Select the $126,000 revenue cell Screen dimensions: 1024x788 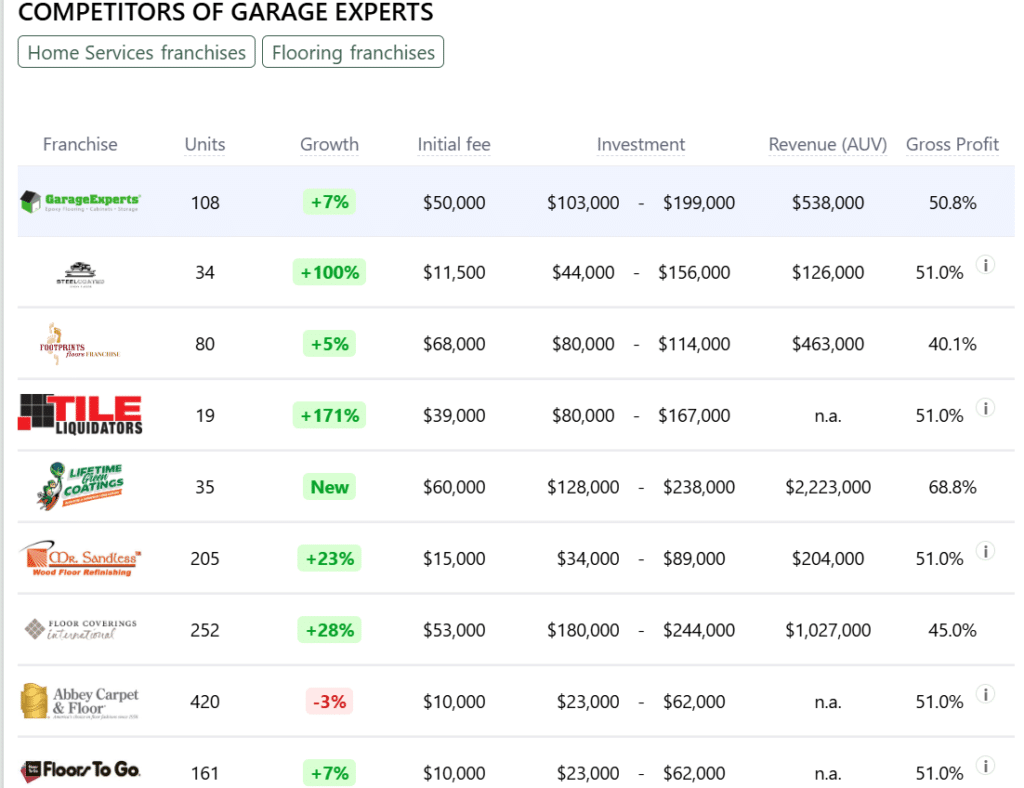tap(827, 273)
